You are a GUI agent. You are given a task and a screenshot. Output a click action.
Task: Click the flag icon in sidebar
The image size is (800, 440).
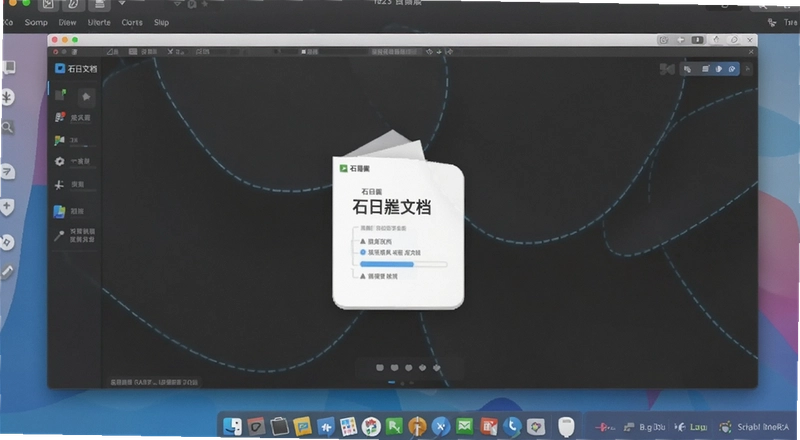point(60,140)
